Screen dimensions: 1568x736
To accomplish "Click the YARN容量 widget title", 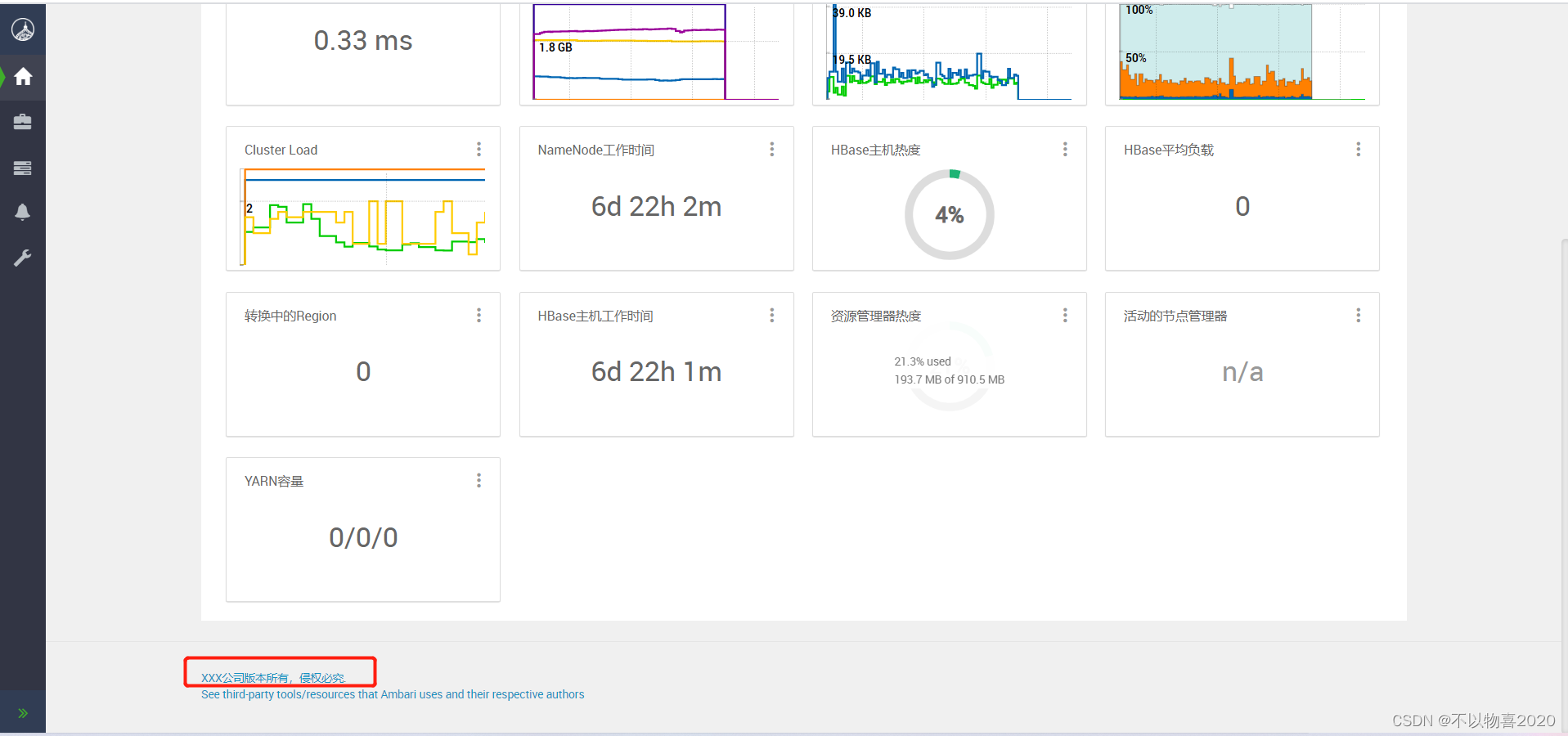I will tap(274, 481).
